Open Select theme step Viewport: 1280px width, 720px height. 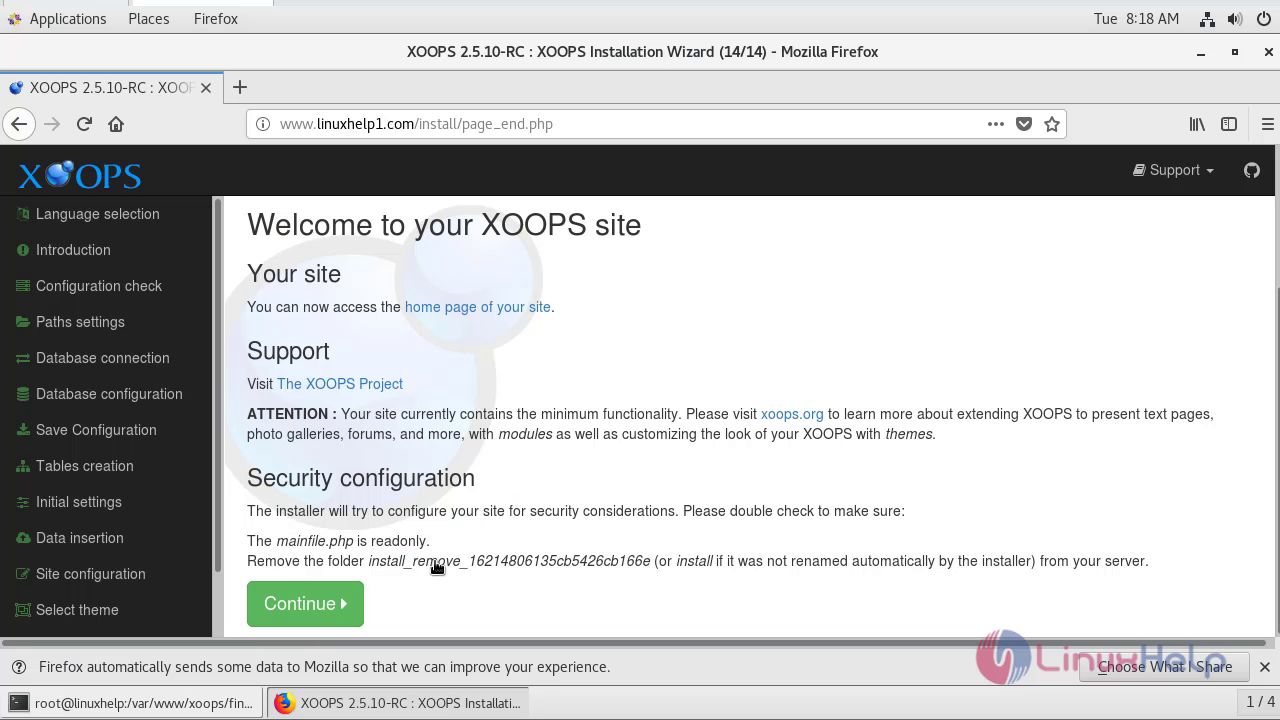coord(76,610)
